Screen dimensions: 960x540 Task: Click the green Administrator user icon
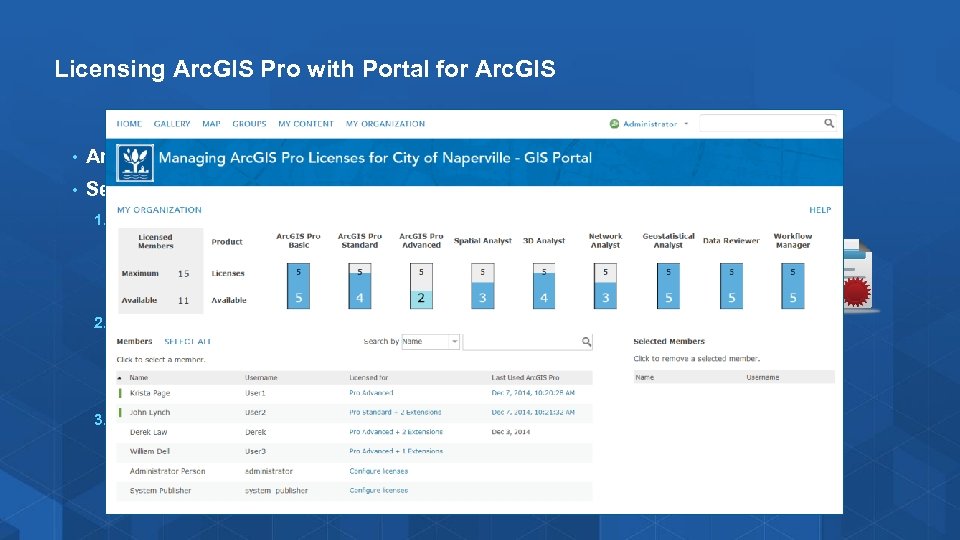pos(614,124)
